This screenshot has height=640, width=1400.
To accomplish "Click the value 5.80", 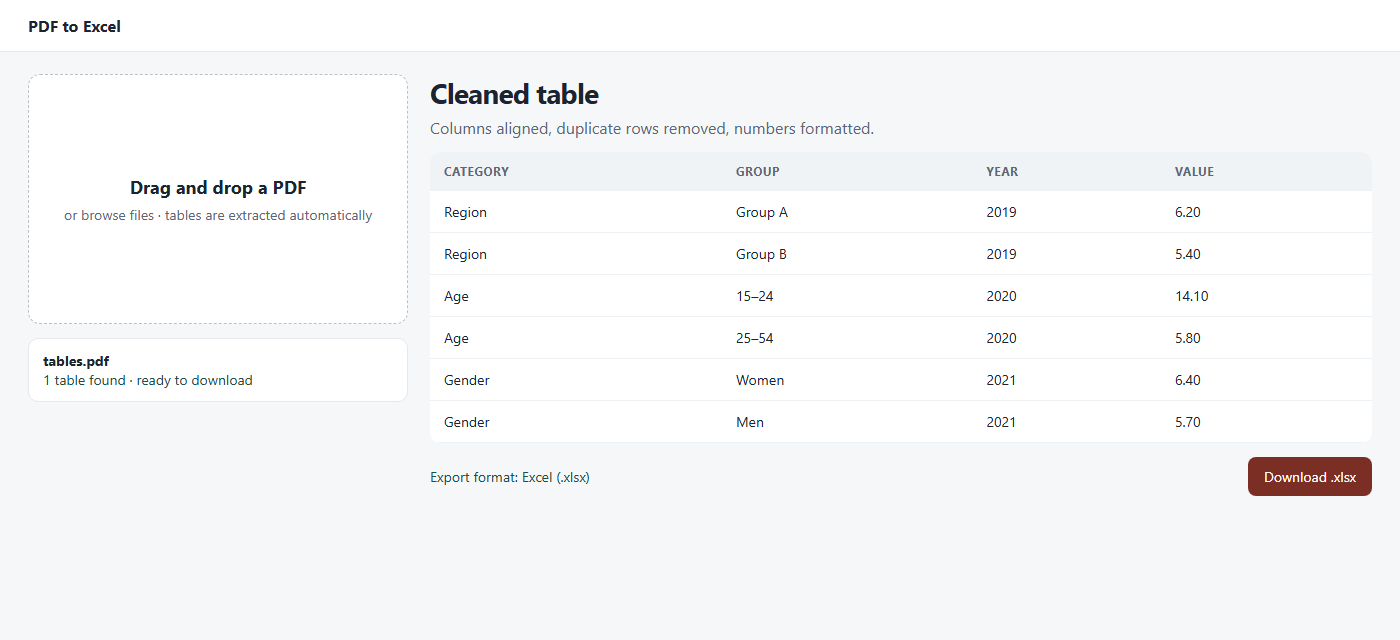I will click(1188, 338).
